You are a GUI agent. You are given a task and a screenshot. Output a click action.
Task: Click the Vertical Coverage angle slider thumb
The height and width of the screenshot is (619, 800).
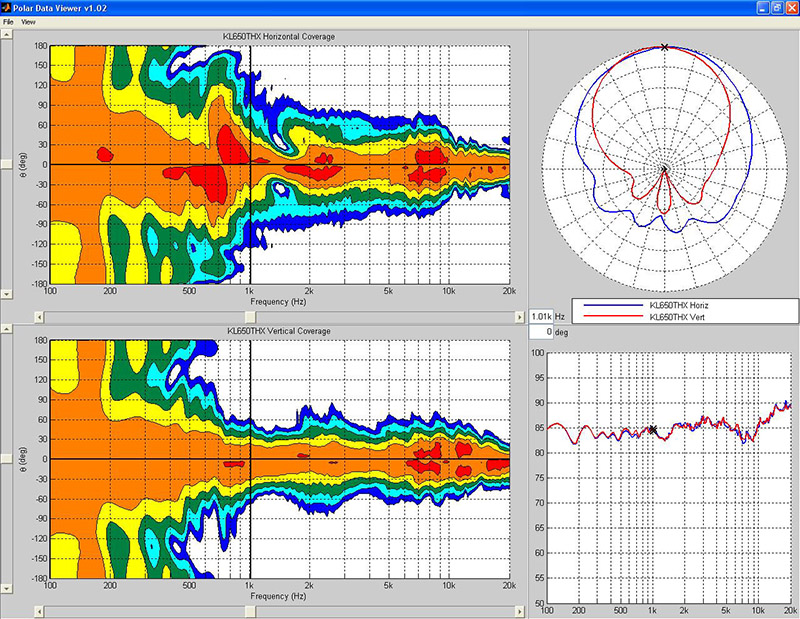pyautogui.click(x=6, y=458)
